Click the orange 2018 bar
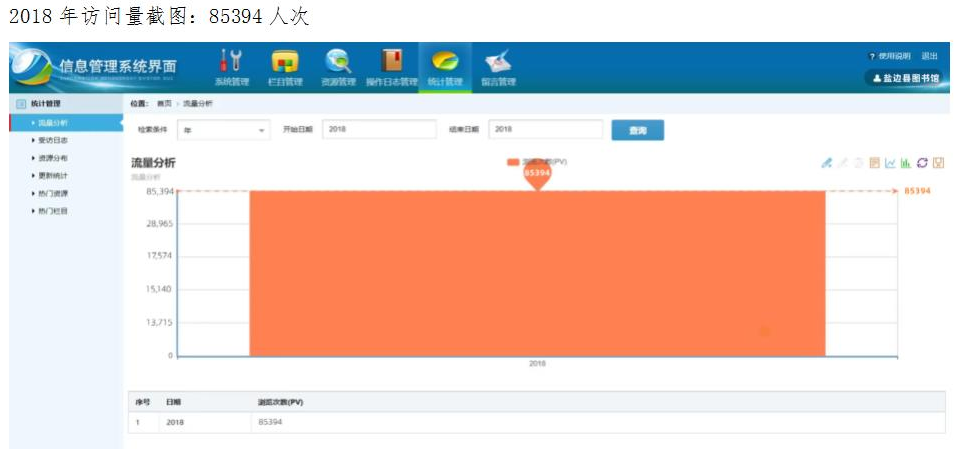The height and width of the screenshot is (449, 970). tap(537, 273)
